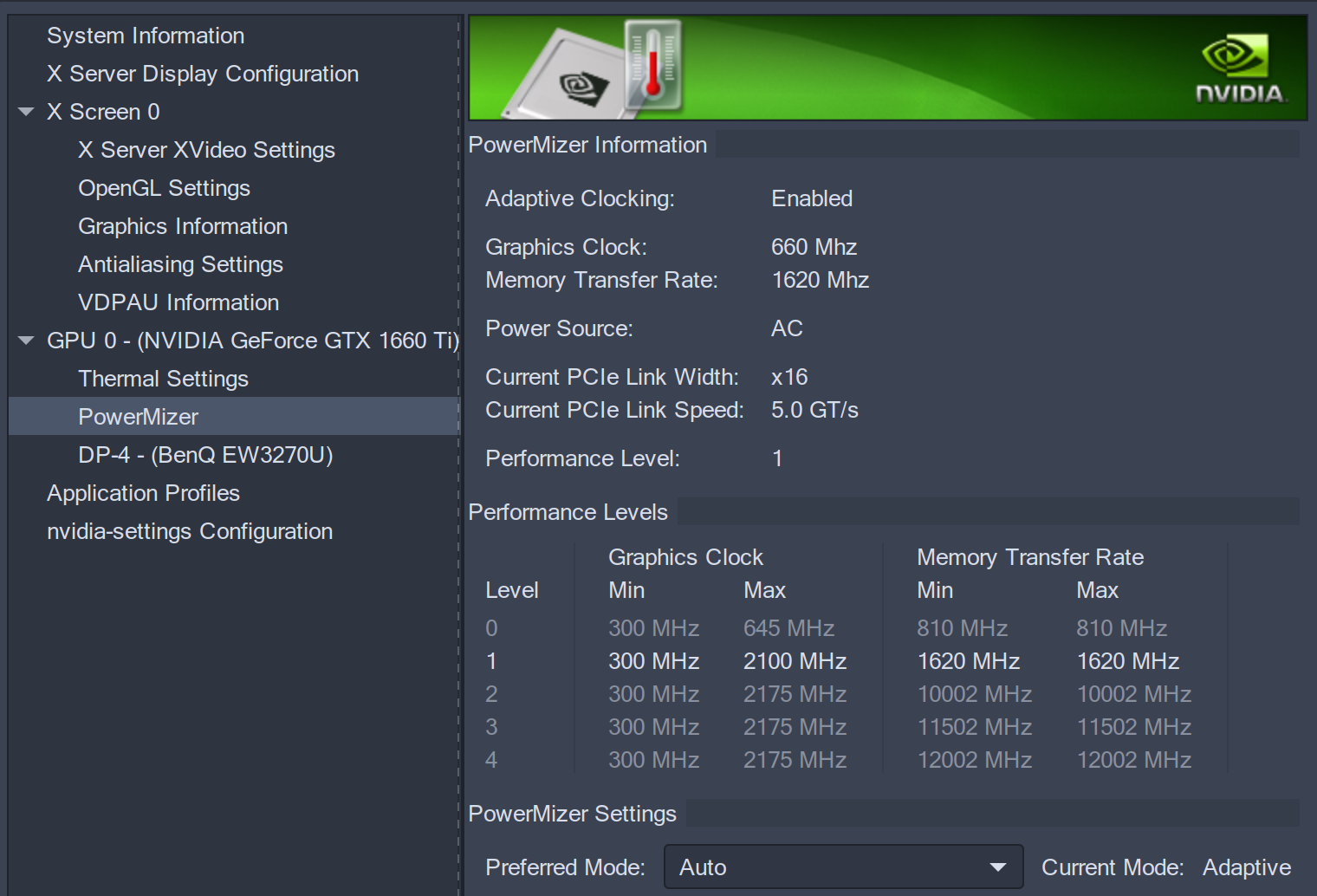Click level 1 max clock 2100 MHz
Image resolution: width=1317 pixels, height=896 pixels.
click(x=795, y=661)
